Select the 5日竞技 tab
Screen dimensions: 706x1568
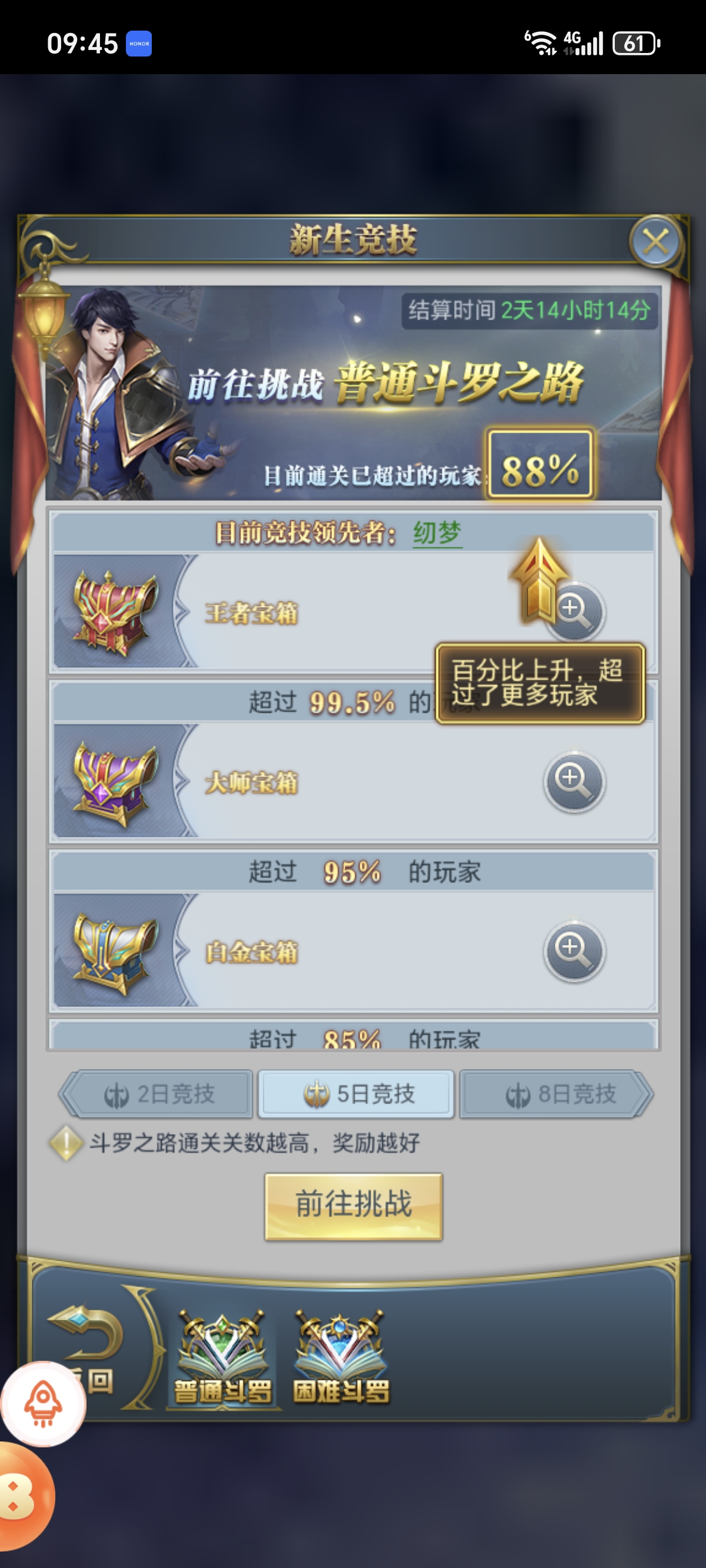coord(356,1094)
